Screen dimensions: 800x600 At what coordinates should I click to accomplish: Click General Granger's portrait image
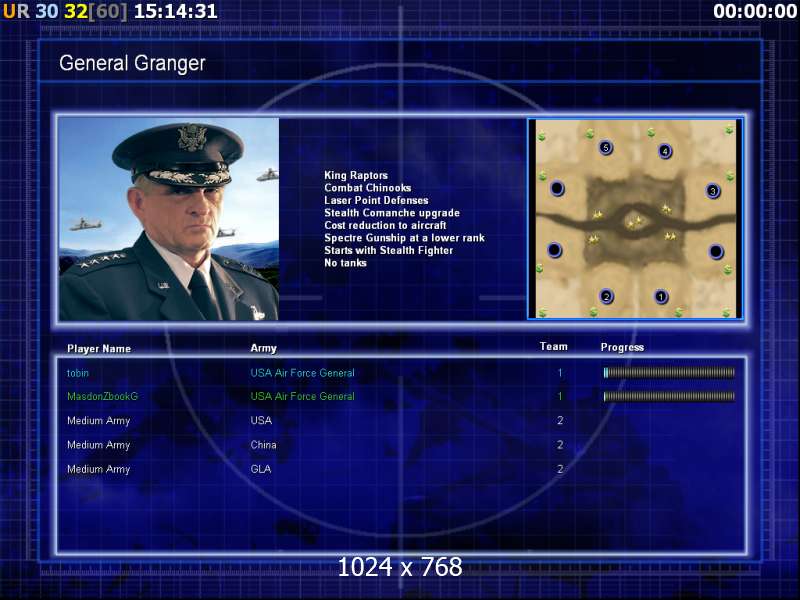pyautogui.click(x=169, y=219)
